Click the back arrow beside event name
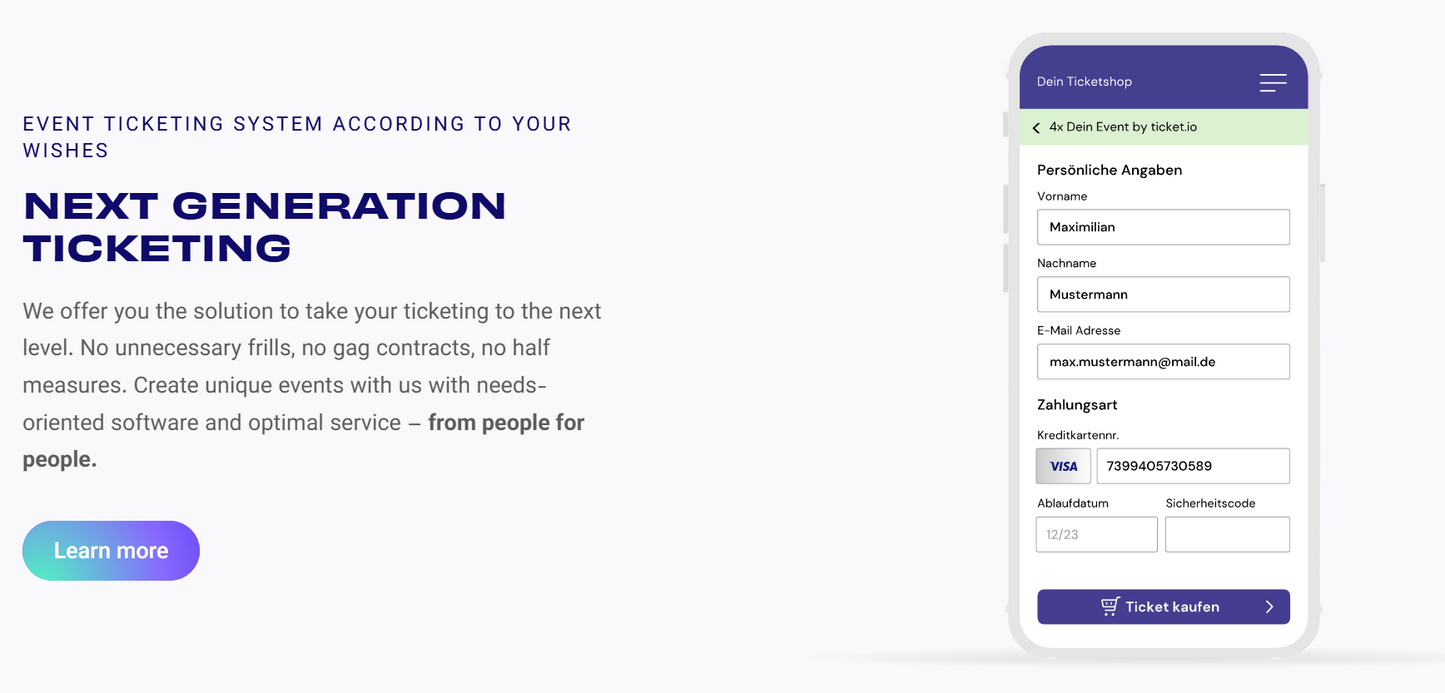 1036,128
